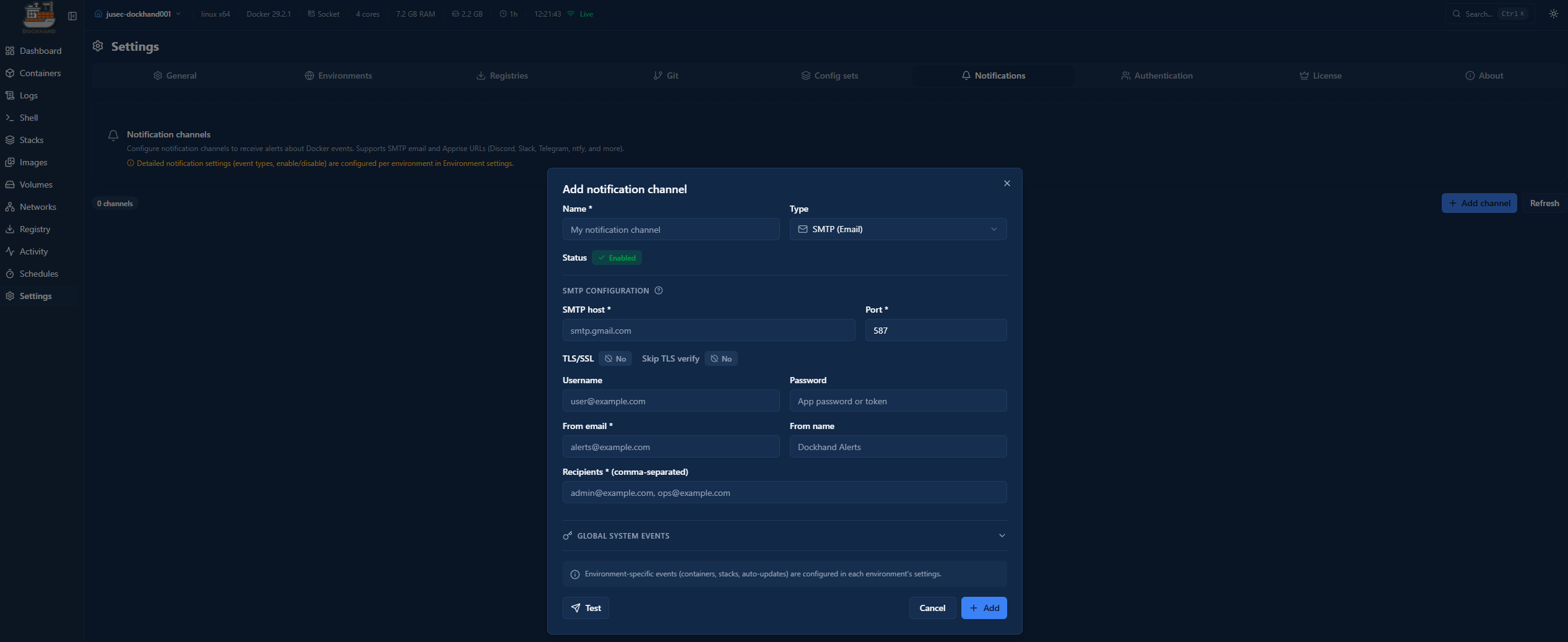Click the SMTP configuration help icon
Screen dimensions: 1568x642
pyautogui.click(x=659, y=290)
